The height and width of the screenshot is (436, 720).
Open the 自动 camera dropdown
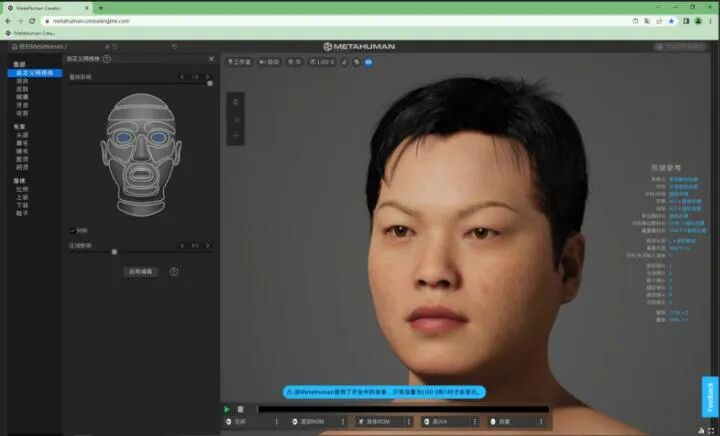point(269,62)
